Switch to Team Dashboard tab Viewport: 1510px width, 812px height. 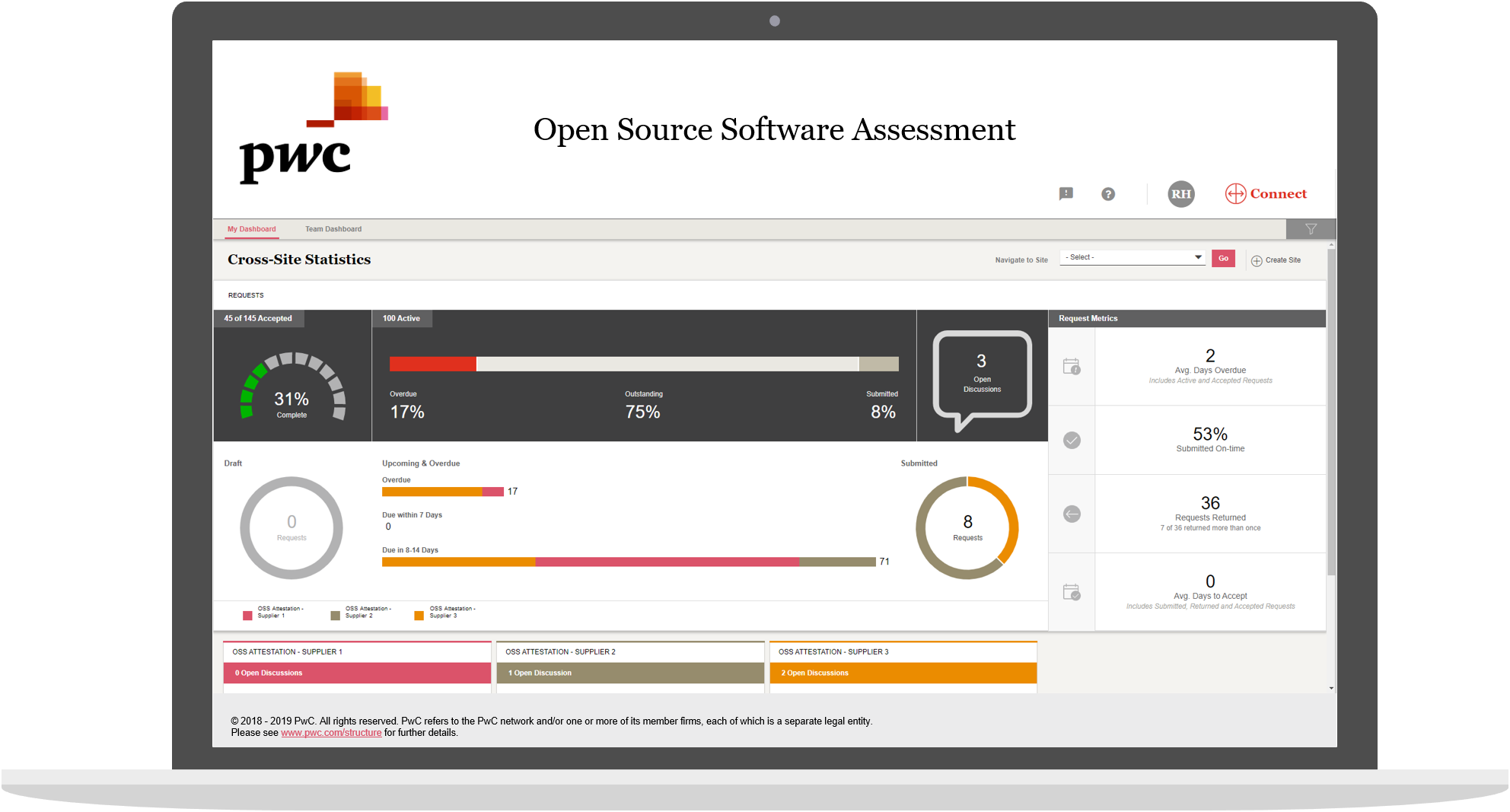(333, 229)
